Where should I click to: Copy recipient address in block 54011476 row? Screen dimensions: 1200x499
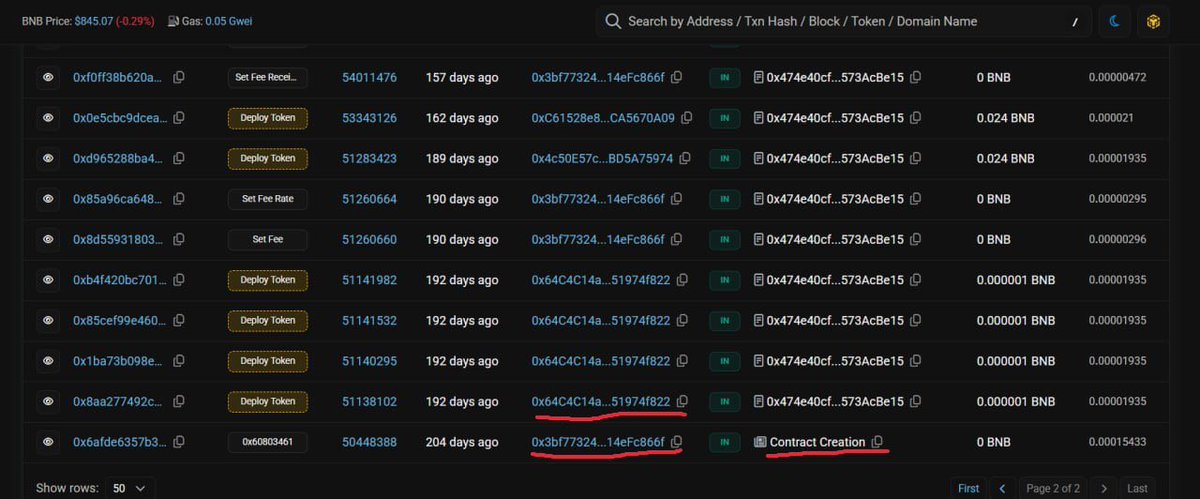915,77
